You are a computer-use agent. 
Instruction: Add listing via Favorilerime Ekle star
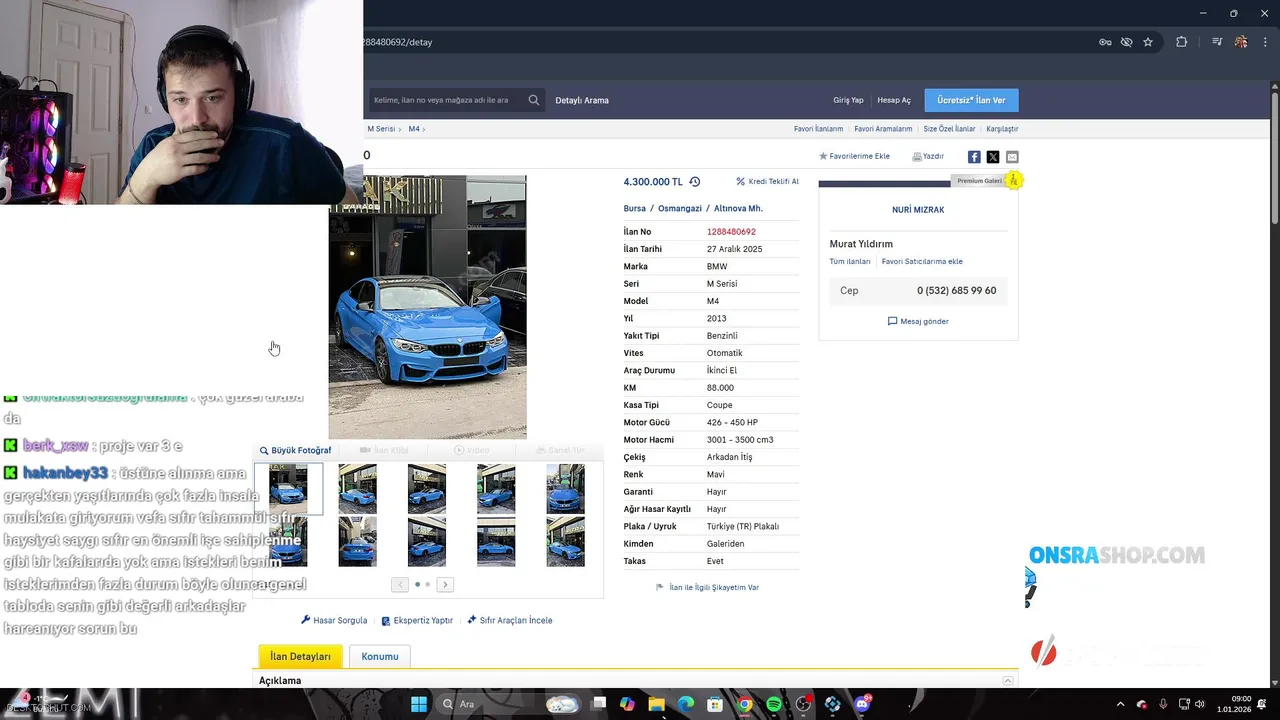[854, 156]
